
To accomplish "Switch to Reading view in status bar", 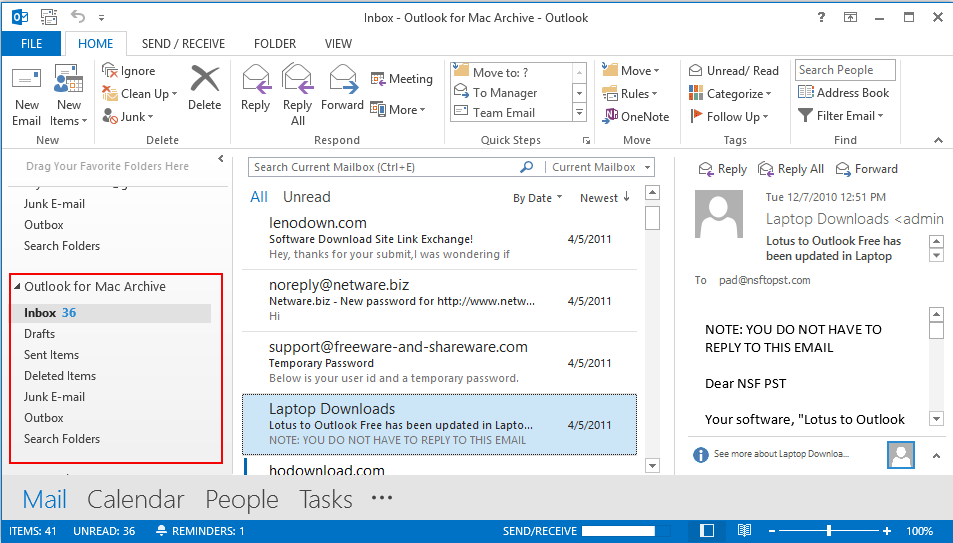I will pyautogui.click(x=744, y=531).
